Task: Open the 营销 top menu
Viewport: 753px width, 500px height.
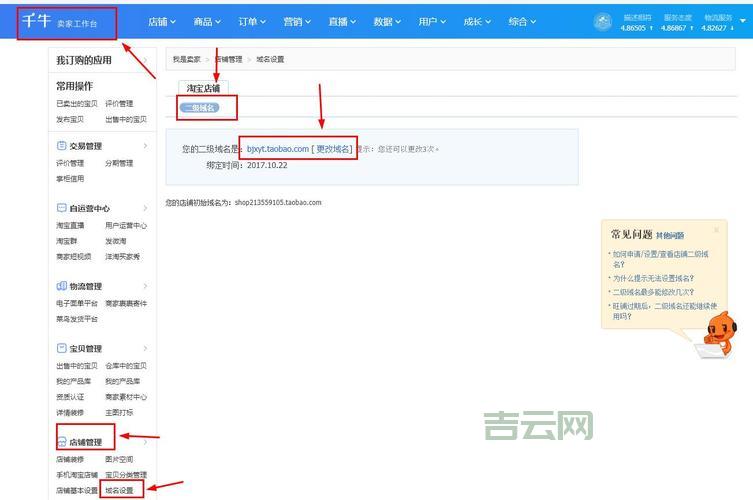Action: [x=297, y=22]
